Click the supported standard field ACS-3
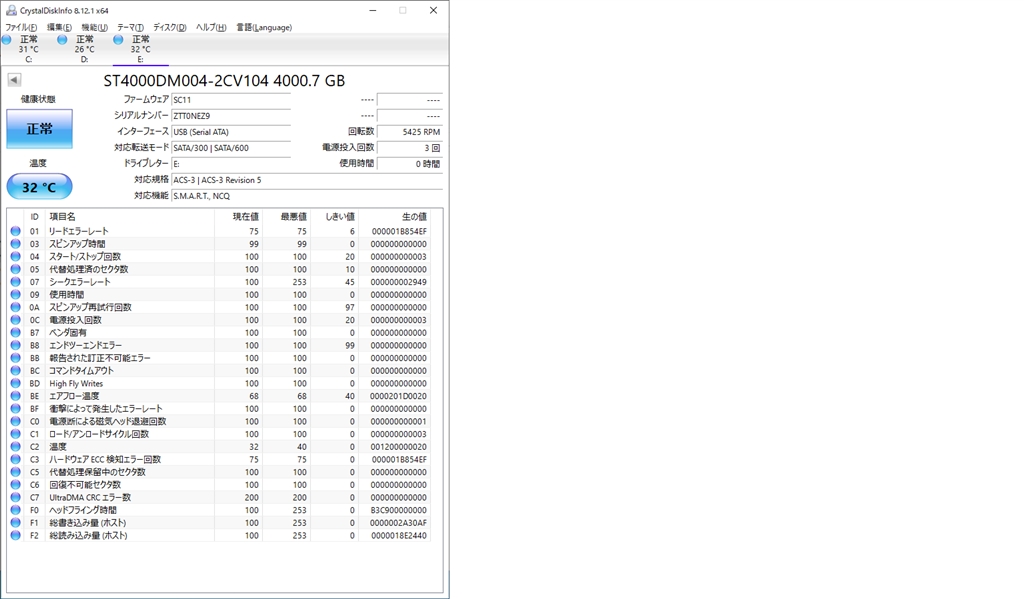 pyautogui.click(x=307, y=180)
